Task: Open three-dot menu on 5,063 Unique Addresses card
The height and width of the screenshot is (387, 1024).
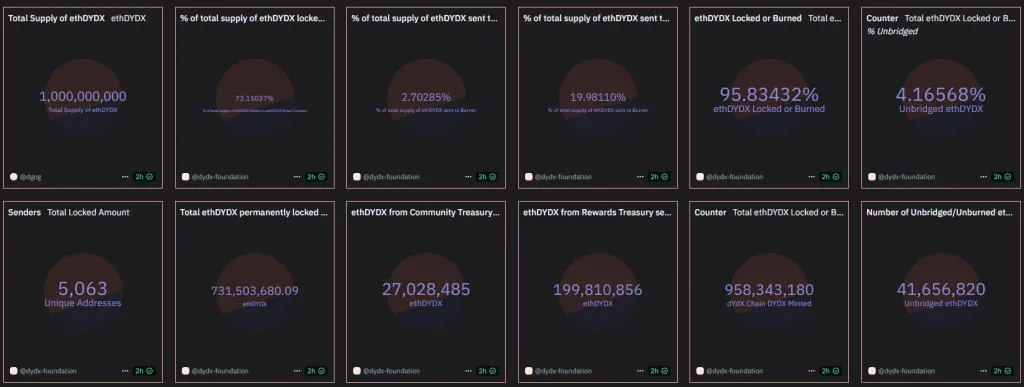Action: click(125, 371)
